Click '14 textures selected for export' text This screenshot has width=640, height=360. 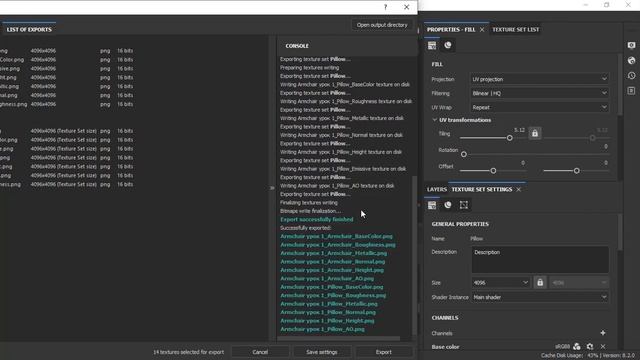coord(189,352)
